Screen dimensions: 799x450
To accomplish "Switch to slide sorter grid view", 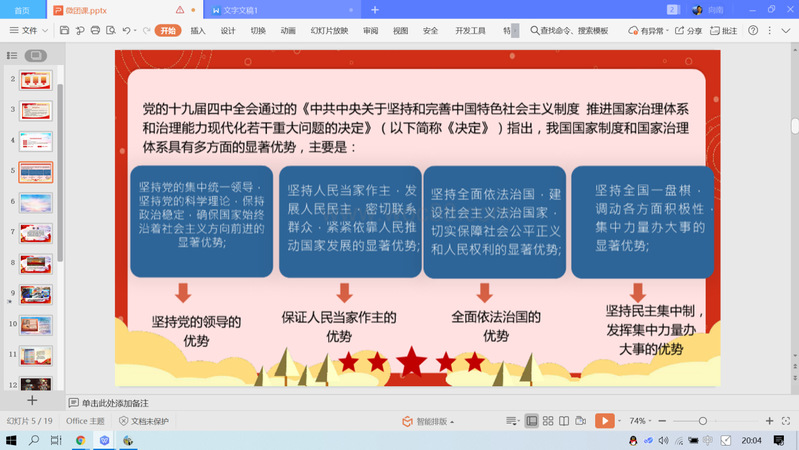I will click(x=548, y=421).
